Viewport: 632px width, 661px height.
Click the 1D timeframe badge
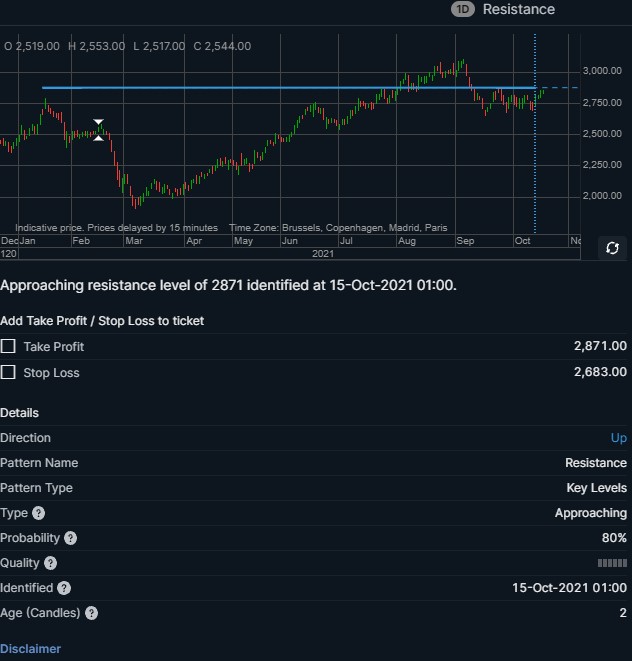[463, 9]
